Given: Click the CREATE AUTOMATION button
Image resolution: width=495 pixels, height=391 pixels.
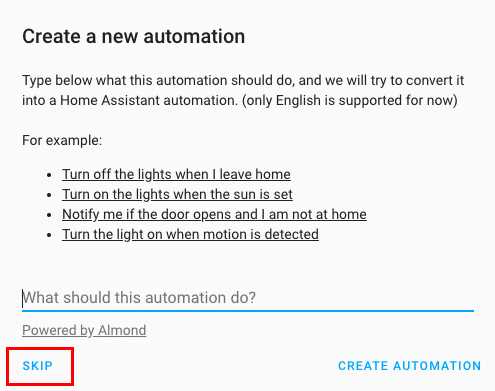Looking at the screenshot, I should click(410, 366).
